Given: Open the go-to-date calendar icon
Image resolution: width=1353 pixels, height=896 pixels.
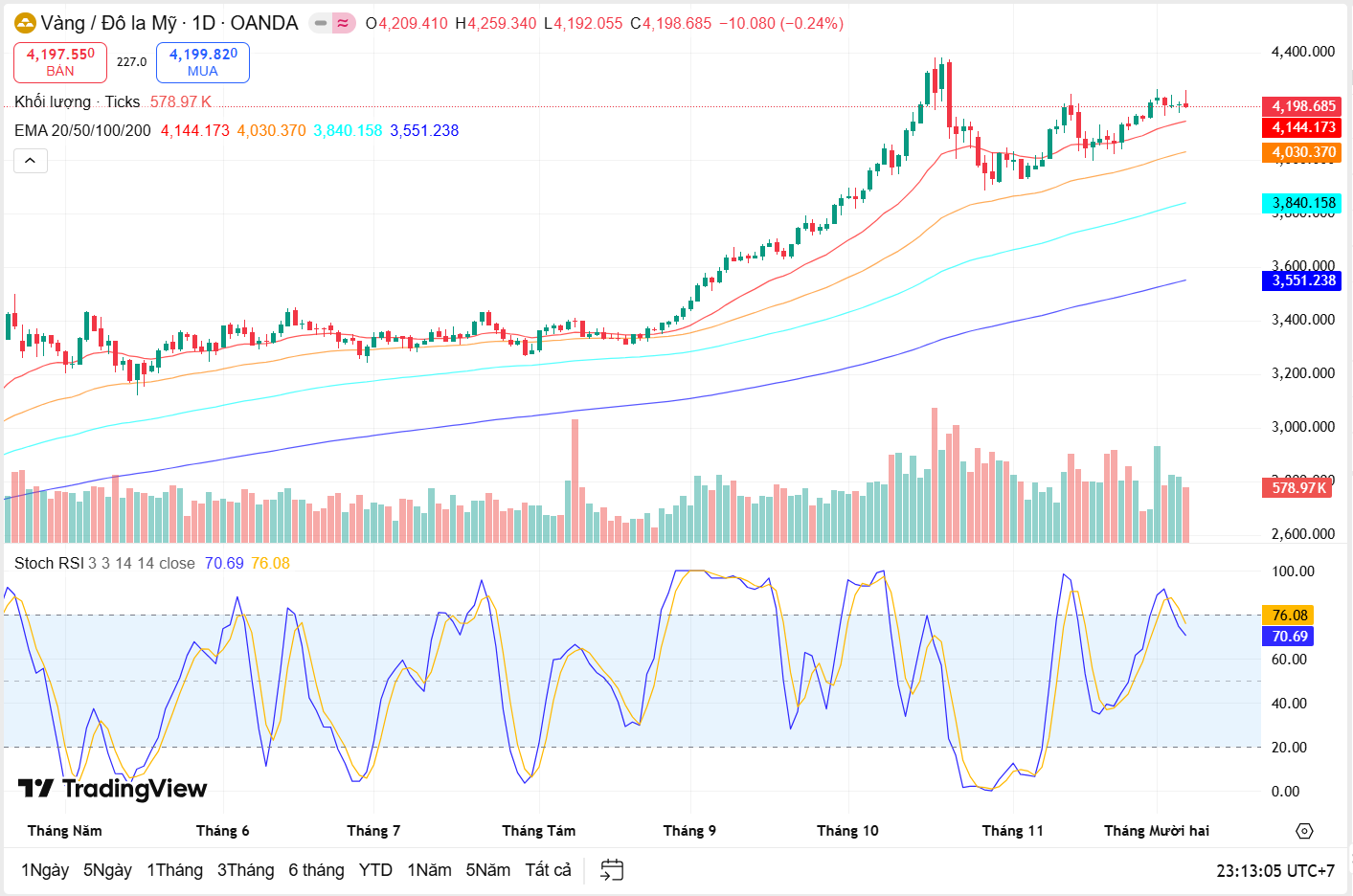Looking at the screenshot, I should (x=612, y=870).
